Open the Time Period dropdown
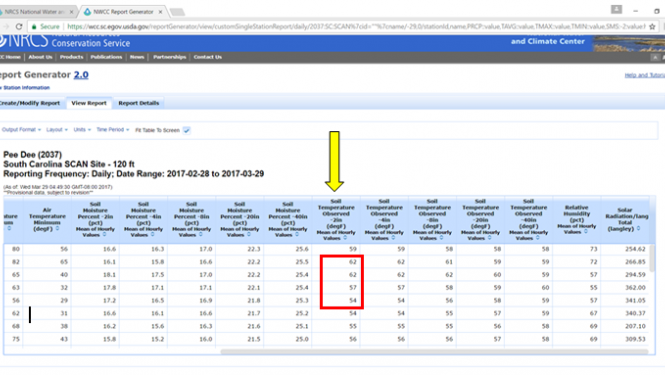The width and height of the screenshot is (665, 375). click(x=112, y=130)
